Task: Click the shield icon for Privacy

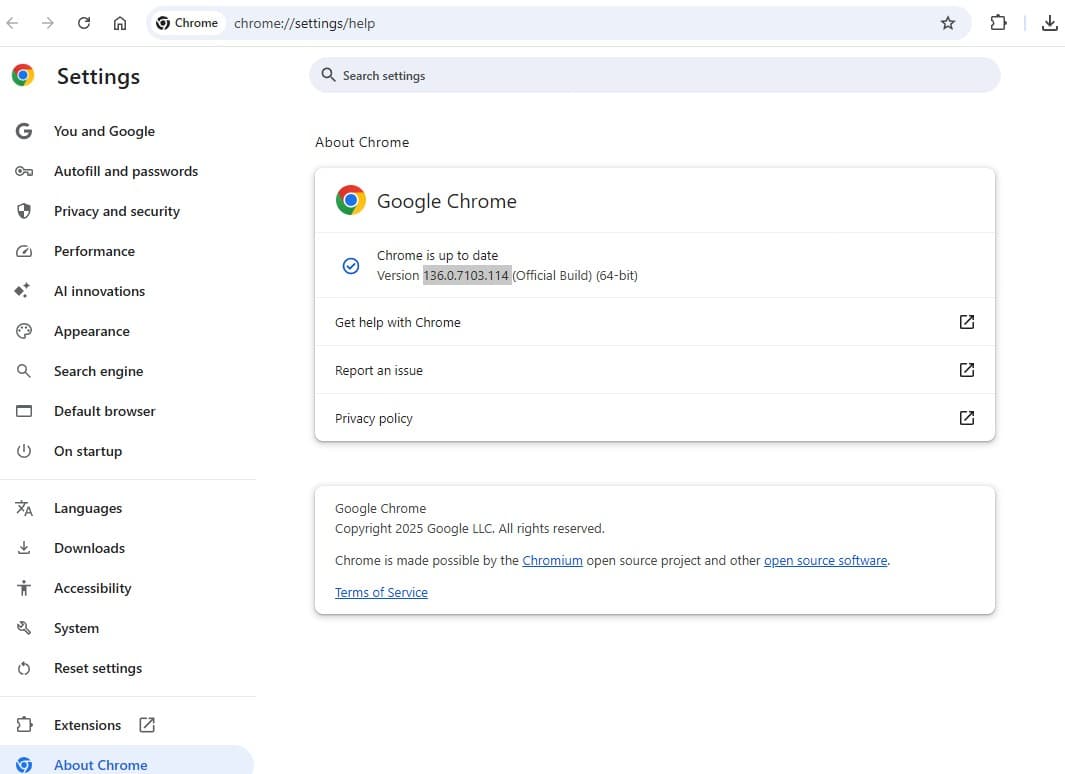Action: click(x=24, y=211)
